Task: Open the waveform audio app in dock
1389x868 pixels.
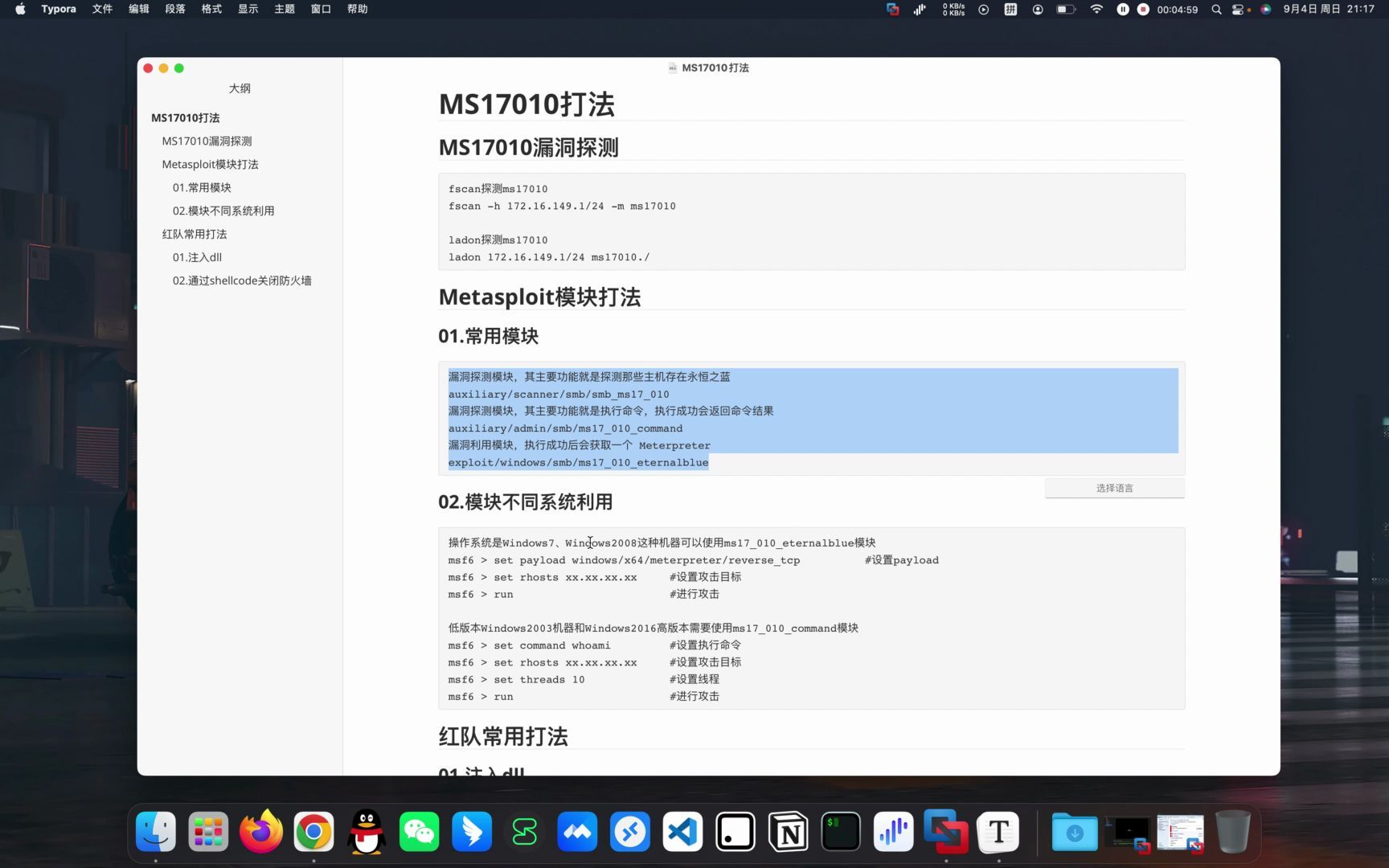Action: 893,832
